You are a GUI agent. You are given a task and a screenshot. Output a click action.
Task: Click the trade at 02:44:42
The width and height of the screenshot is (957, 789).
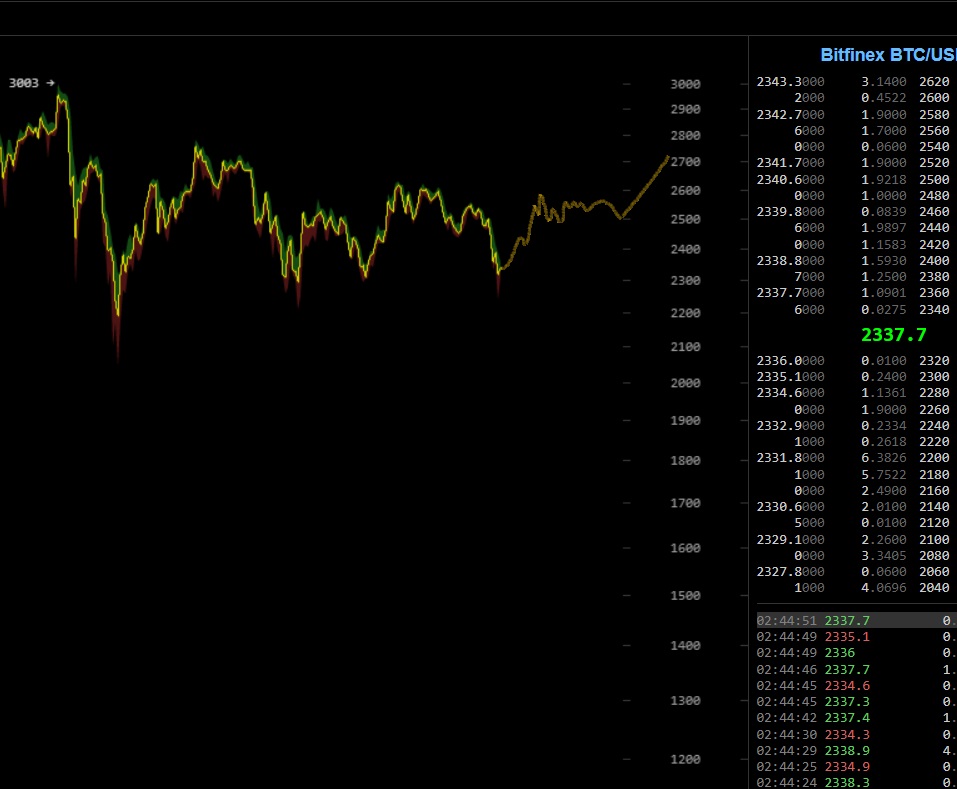(857, 718)
